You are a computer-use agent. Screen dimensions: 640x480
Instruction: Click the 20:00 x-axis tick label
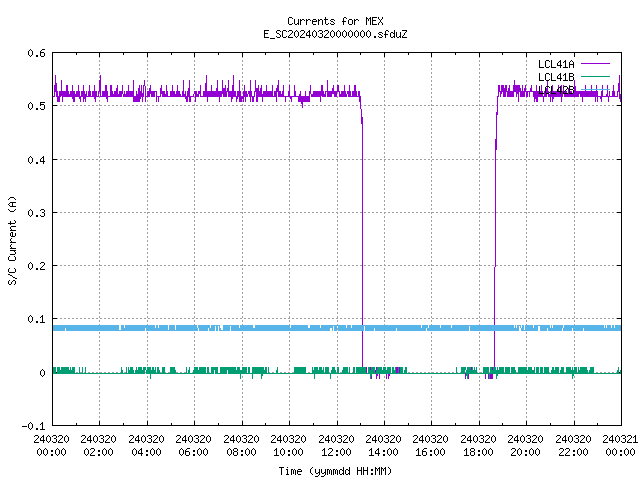(x=526, y=452)
